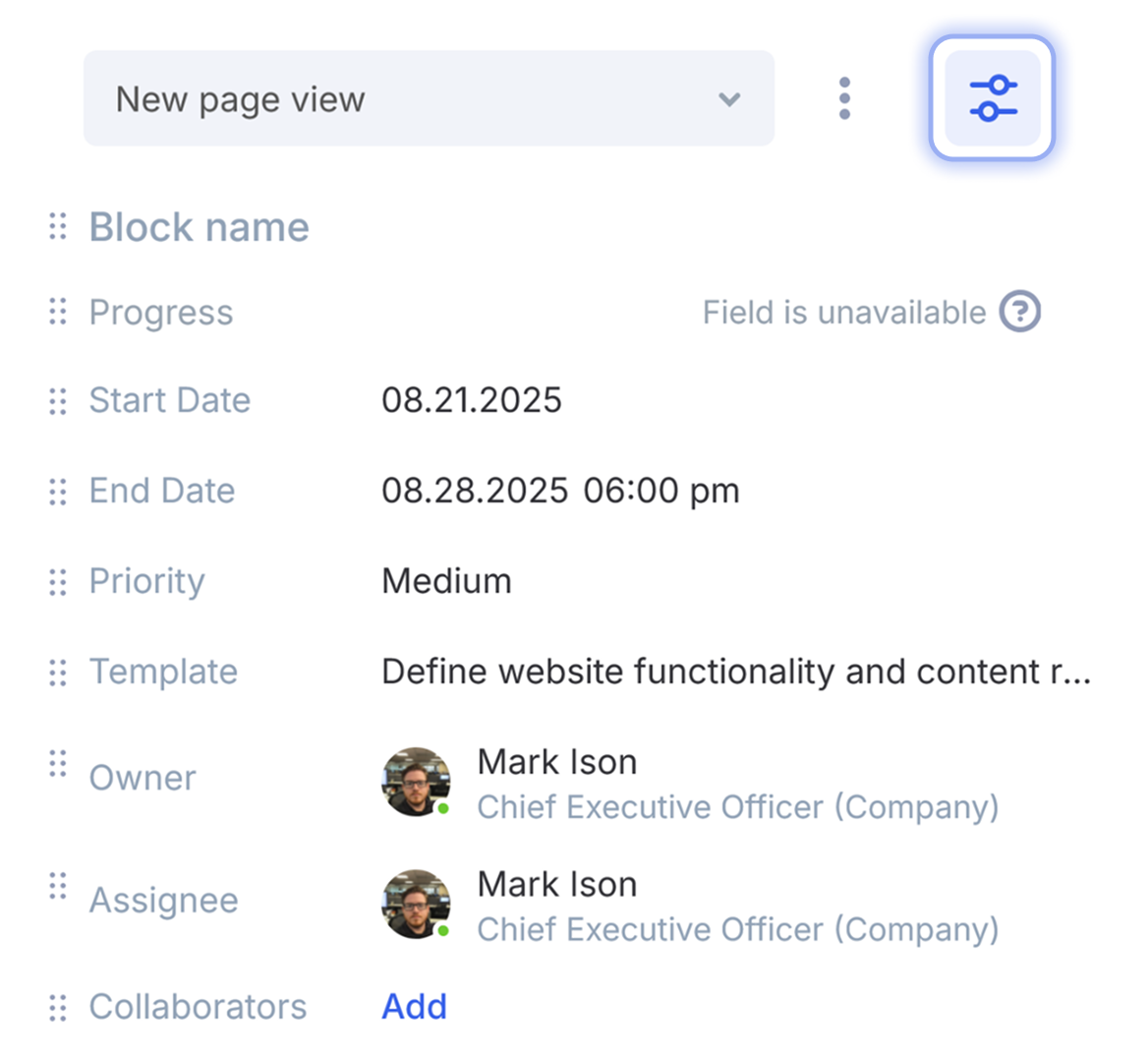Change the Medium priority value
Image resolution: width=1148 pixels, height=1058 pixels.
click(x=446, y=581)
